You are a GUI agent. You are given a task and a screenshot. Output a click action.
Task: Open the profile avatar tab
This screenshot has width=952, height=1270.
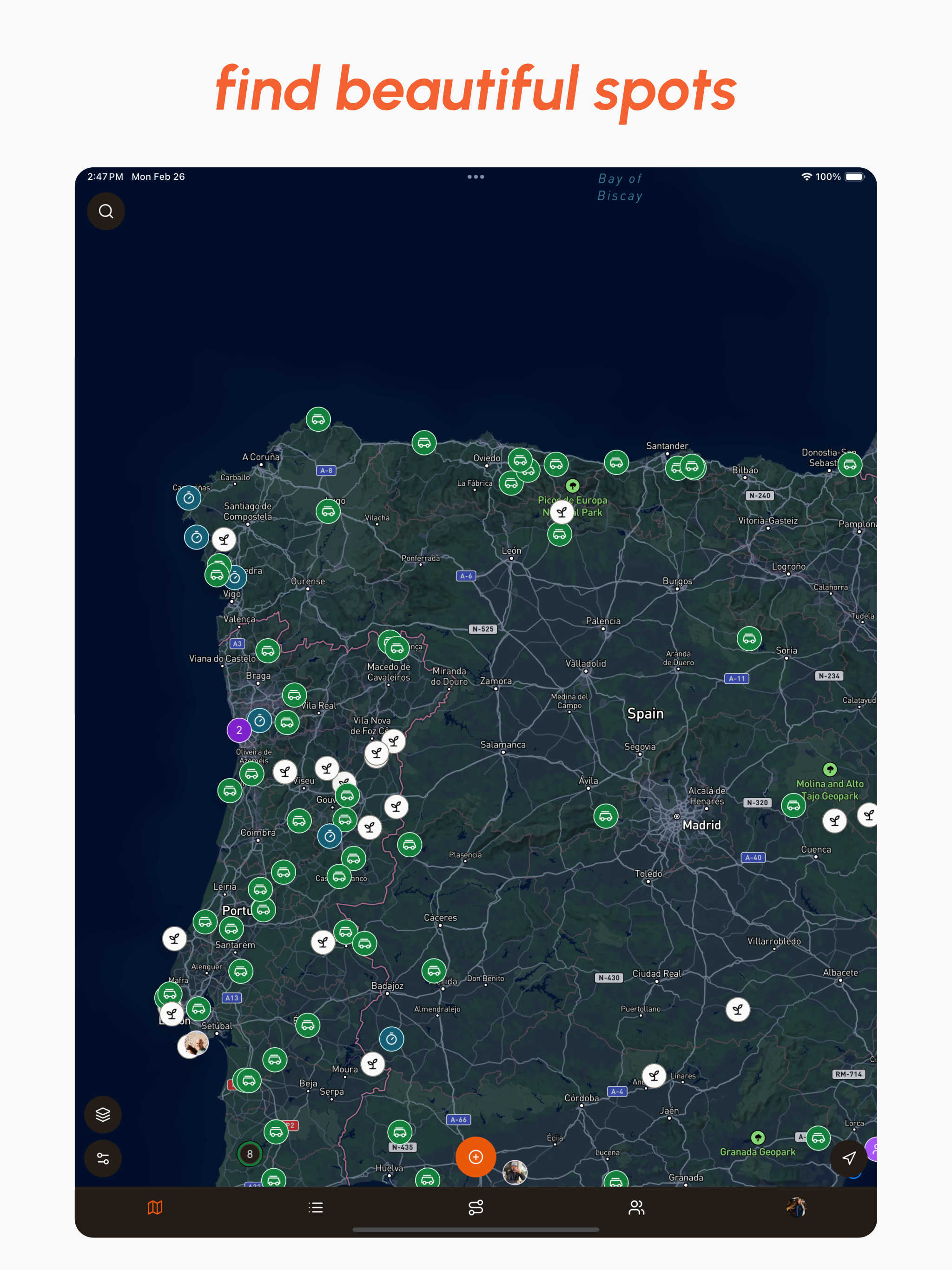[796, 1207]
